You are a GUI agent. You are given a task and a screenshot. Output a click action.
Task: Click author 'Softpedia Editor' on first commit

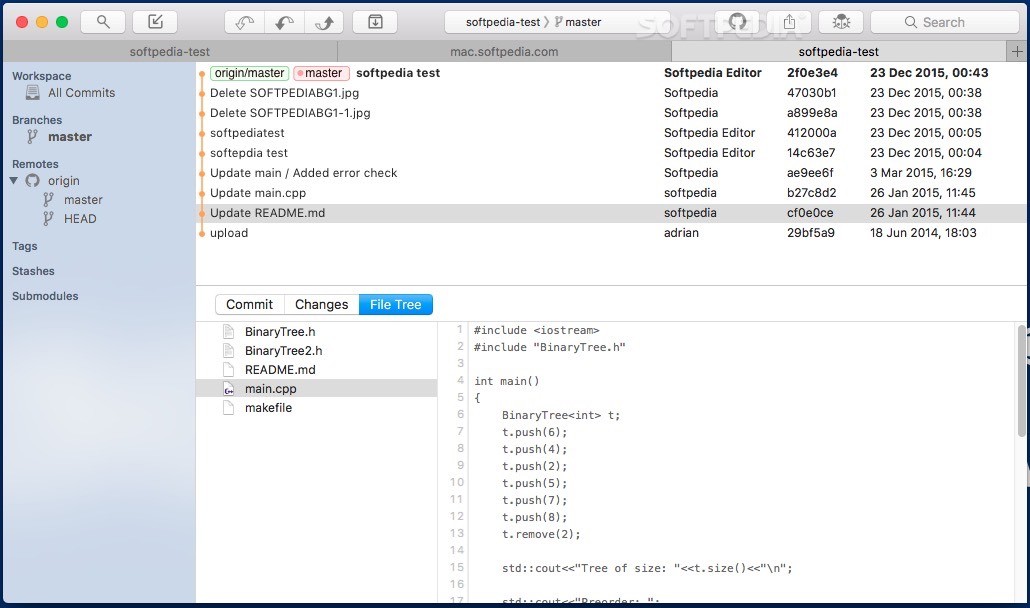tap(713, 73)
